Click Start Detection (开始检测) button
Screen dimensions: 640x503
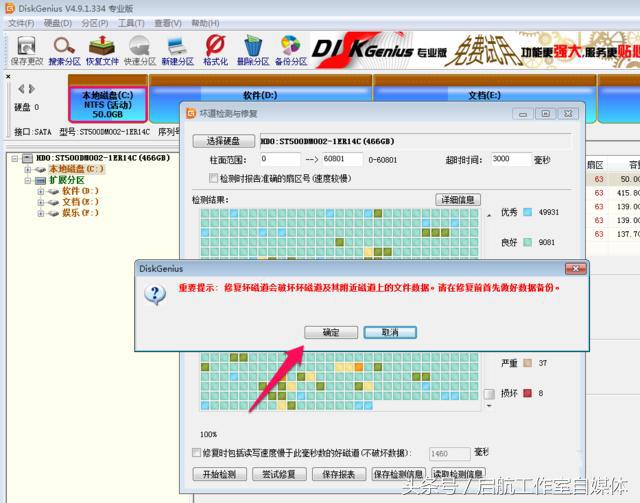pyautogui.click(x=220, y=474)
